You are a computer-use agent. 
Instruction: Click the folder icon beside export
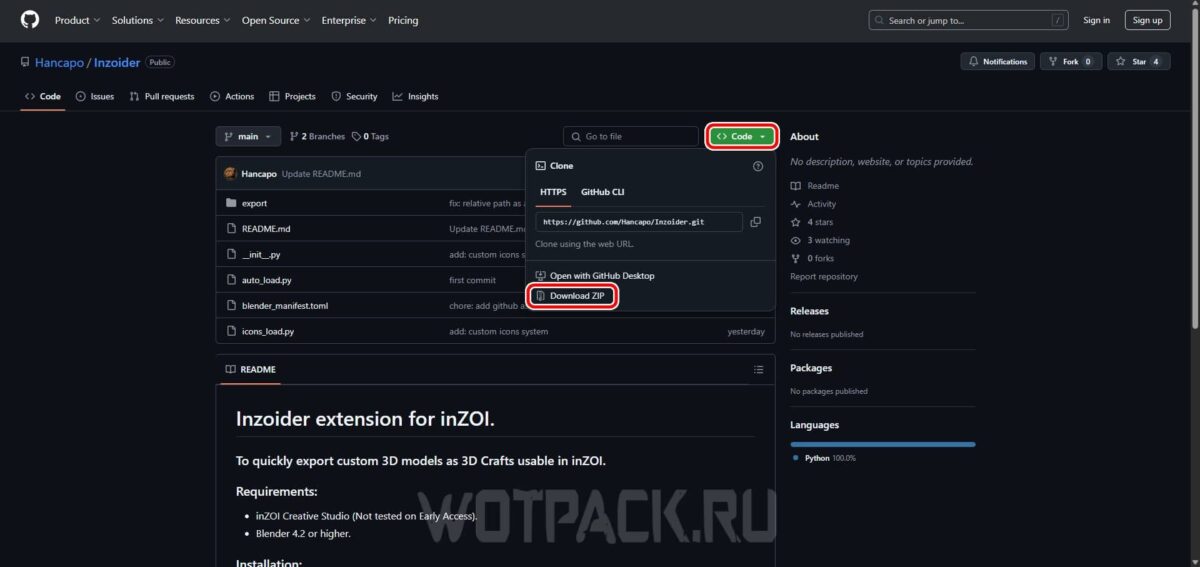(231, 203)
